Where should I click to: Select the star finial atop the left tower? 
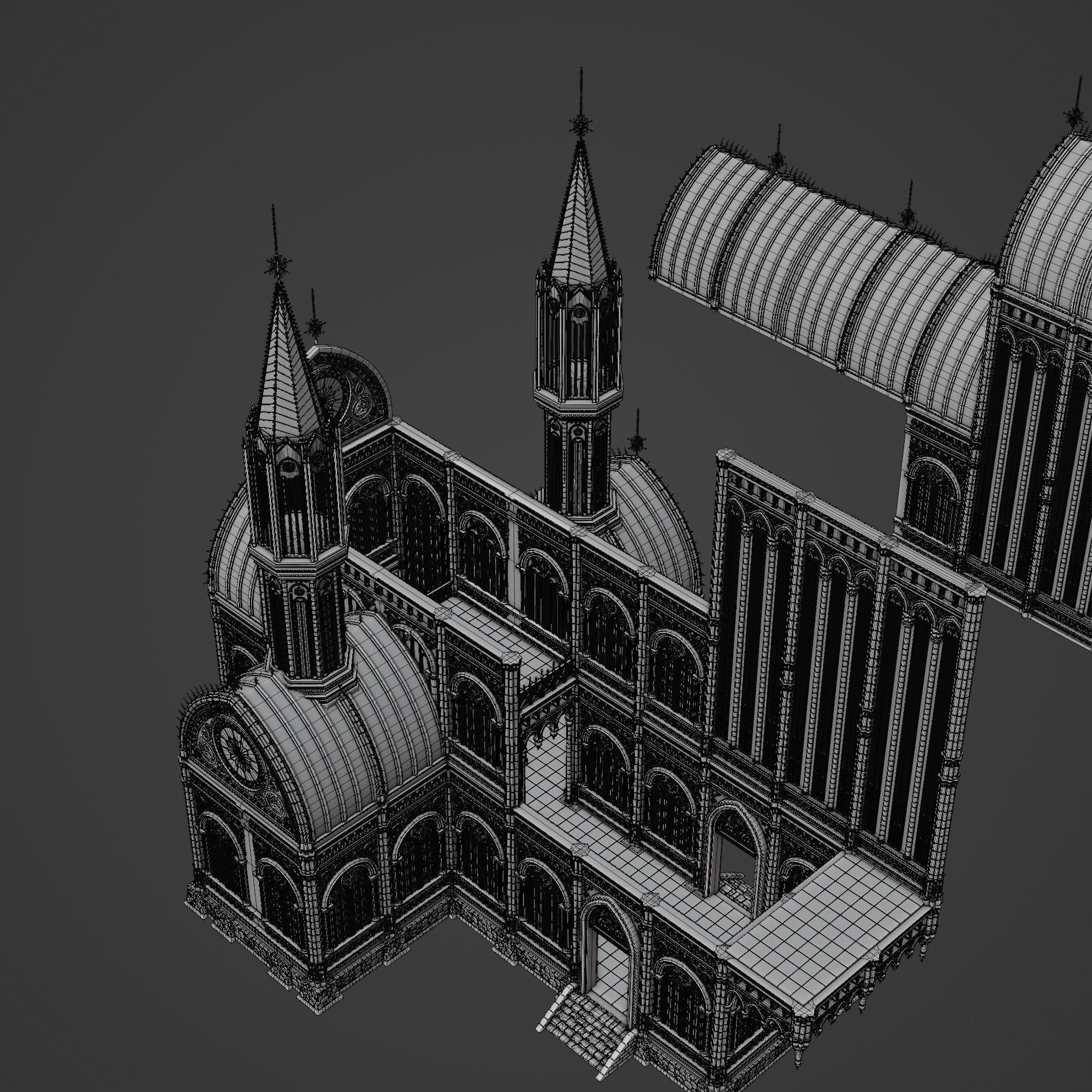(277, 266)
